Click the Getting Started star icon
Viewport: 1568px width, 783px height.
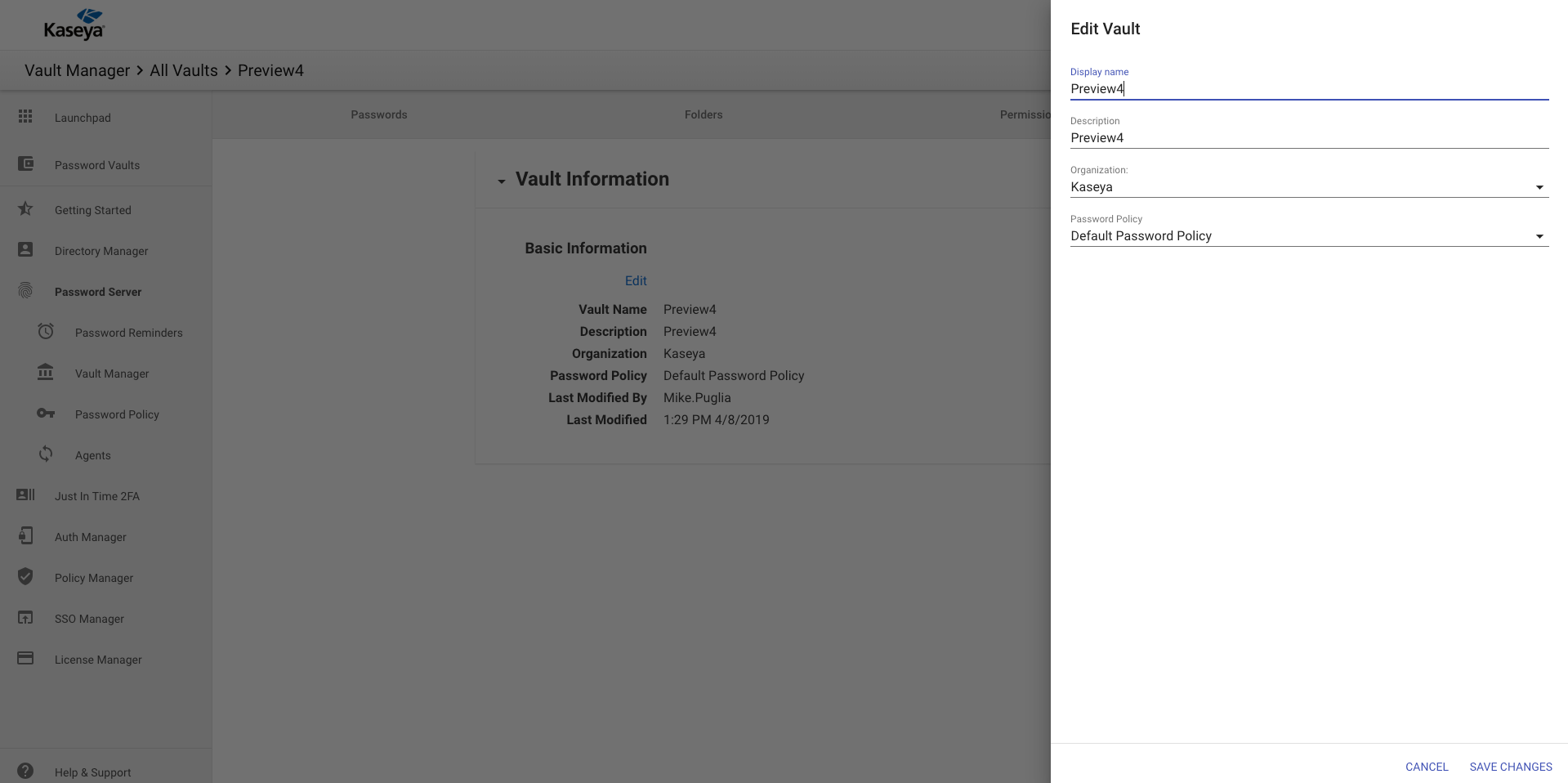tap(25, 209)
